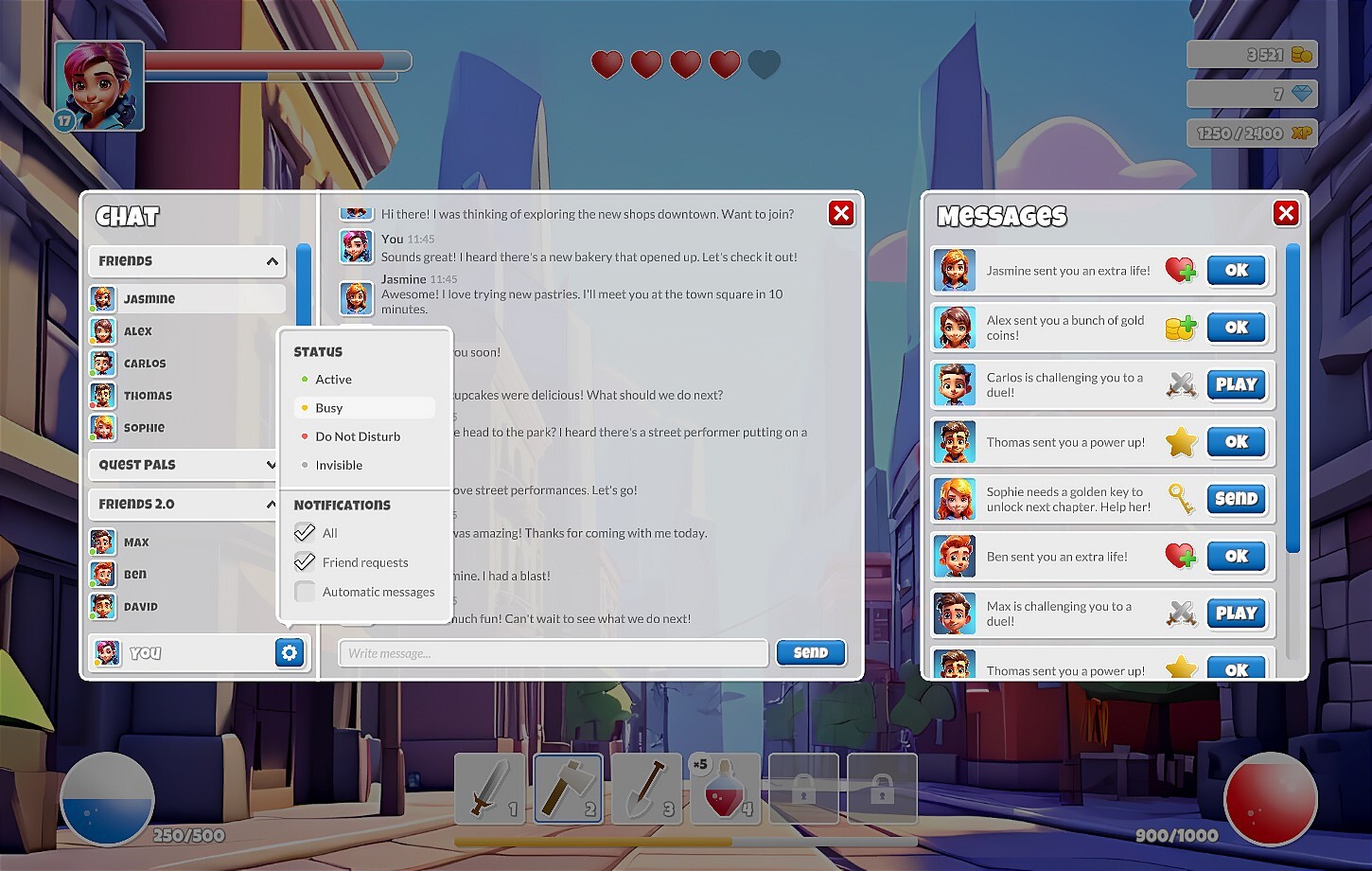1372x871 pixels.
Task: Click the golden key icon in Sophie's message
Action: point(1180,499)
